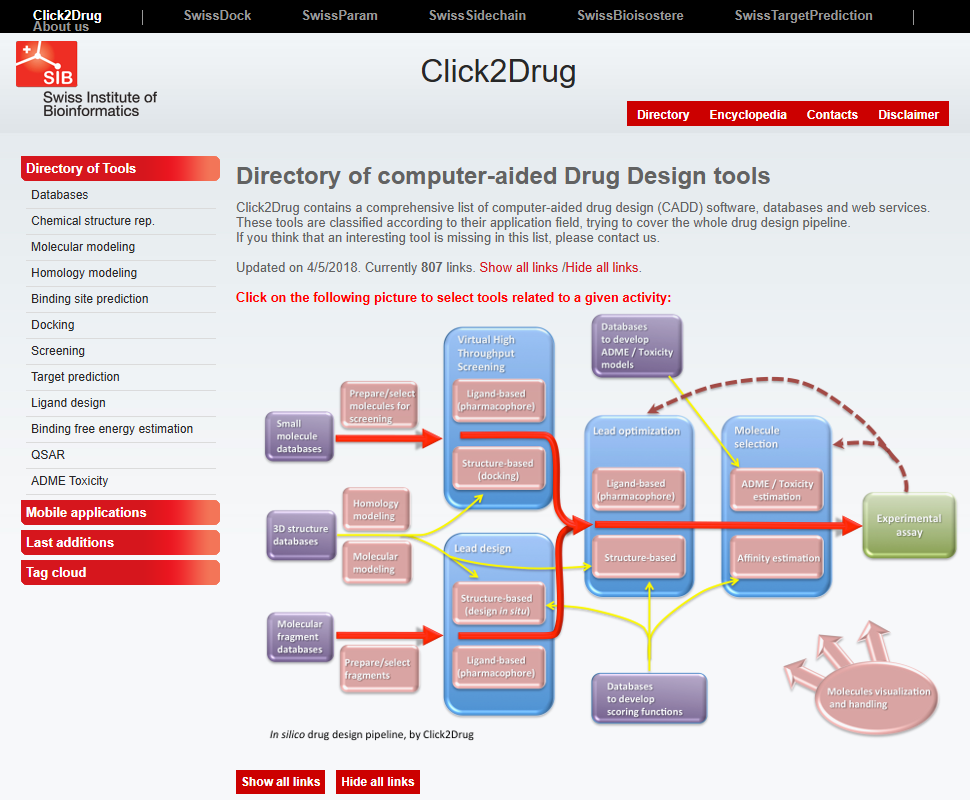Click the Hide all links button at bottom

point(377,781)
